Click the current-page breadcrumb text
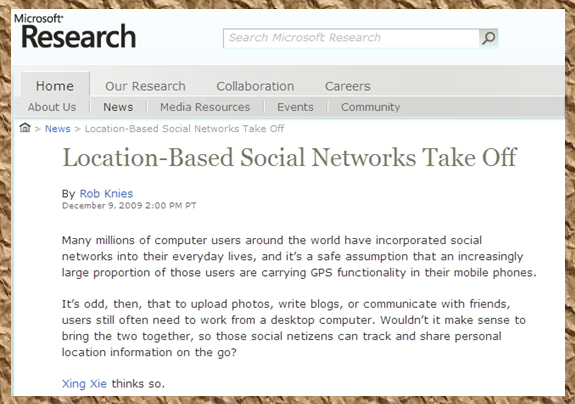 click(x=184, y=129)
